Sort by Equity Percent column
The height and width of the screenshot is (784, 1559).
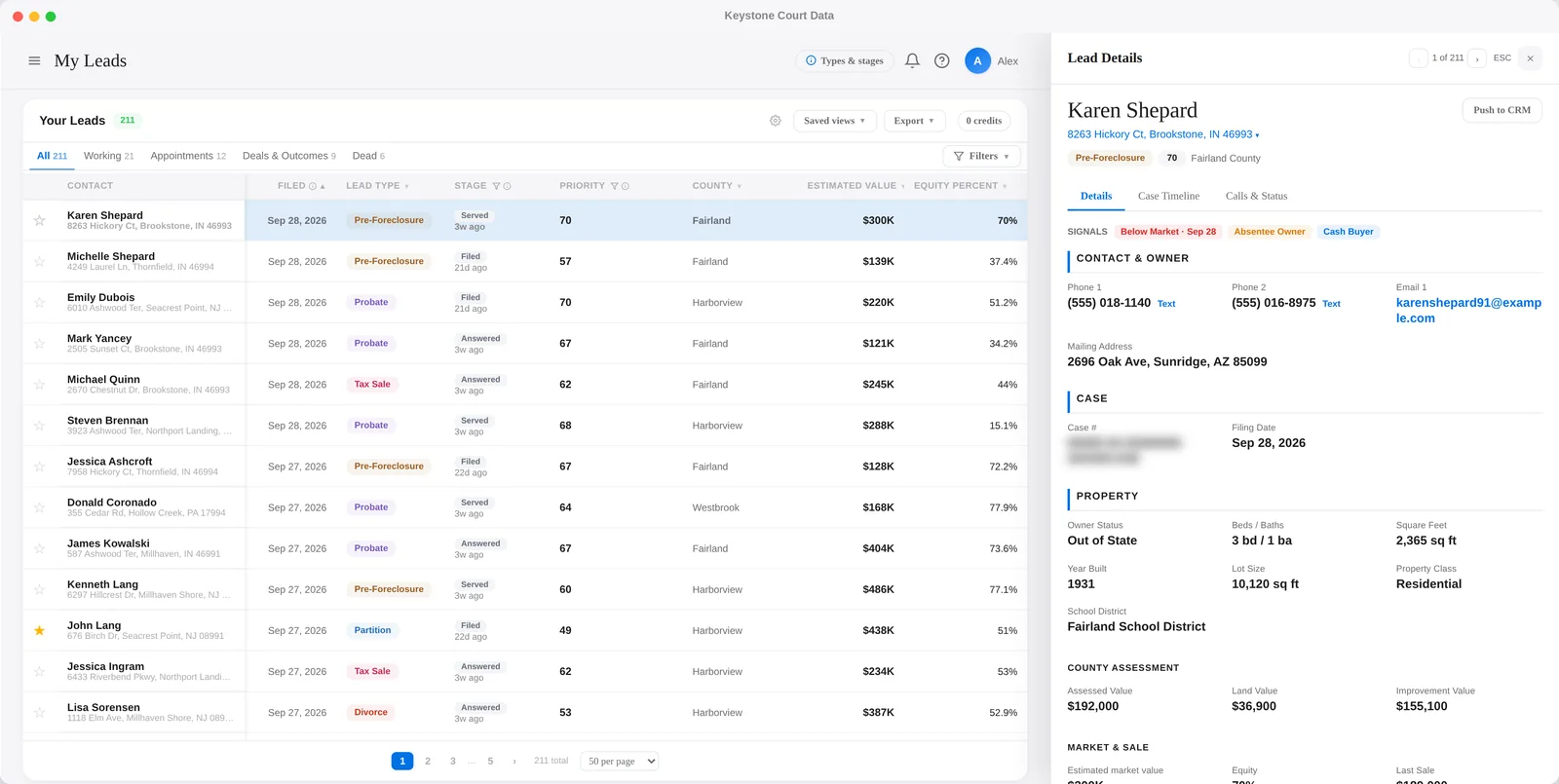pos(960,186)
